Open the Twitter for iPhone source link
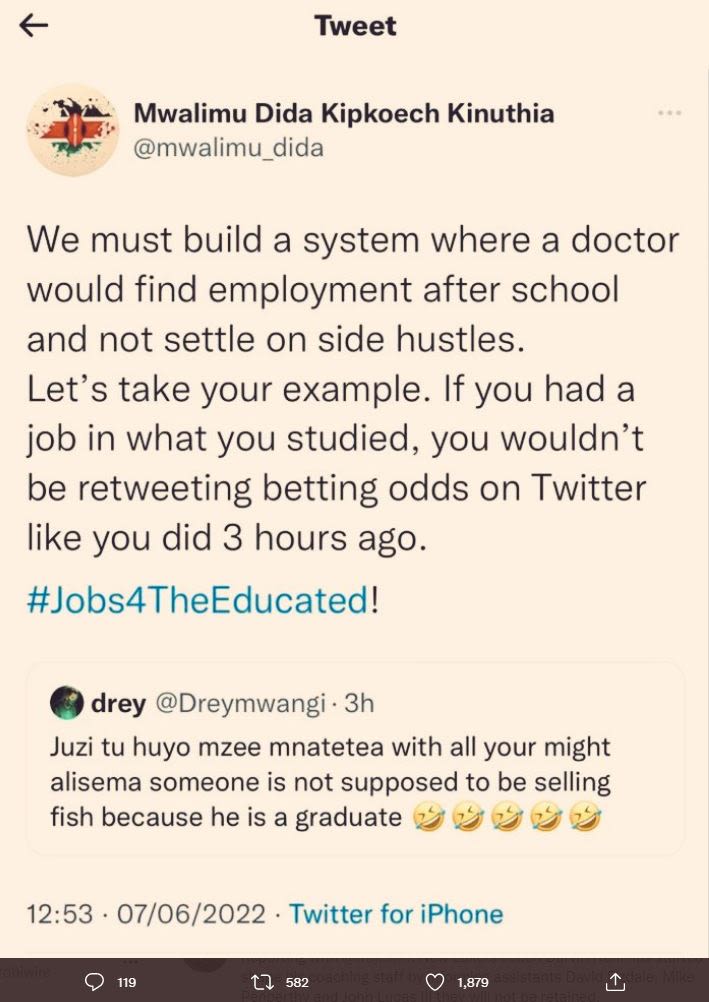 click(x=395, y=913)
